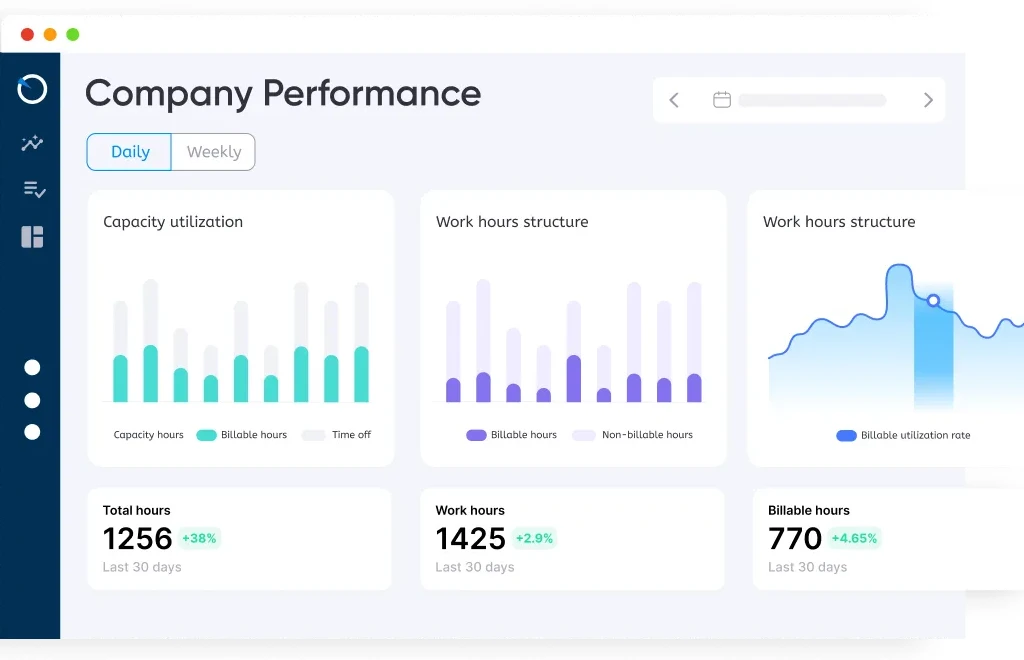Screen dimensions: 1024x660
Task: Click the middle white dot in sidebar
Action: pos(32,400)
